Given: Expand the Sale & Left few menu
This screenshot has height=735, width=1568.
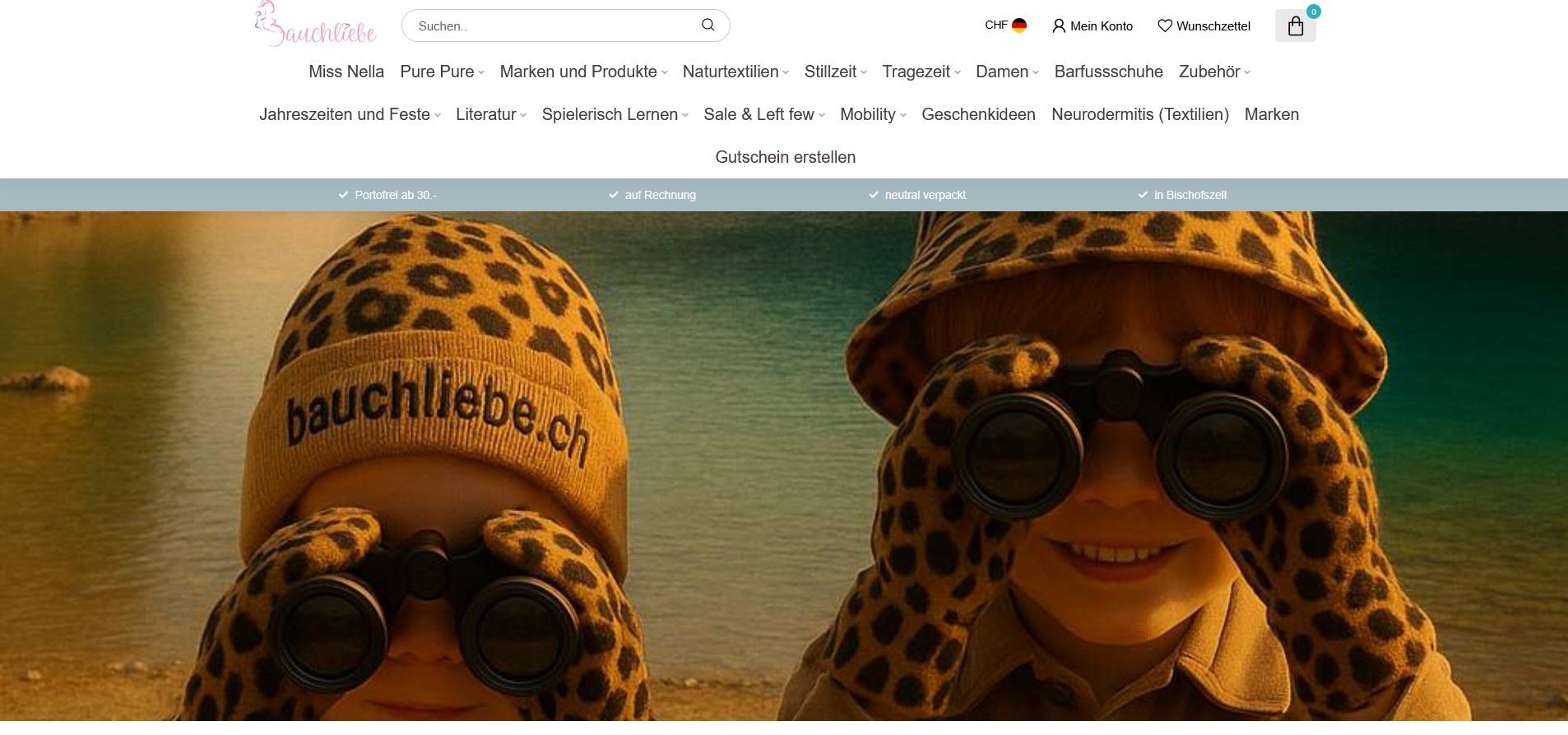Looking at the screenshot, I should pyautogui.click(x=763, y=115).
